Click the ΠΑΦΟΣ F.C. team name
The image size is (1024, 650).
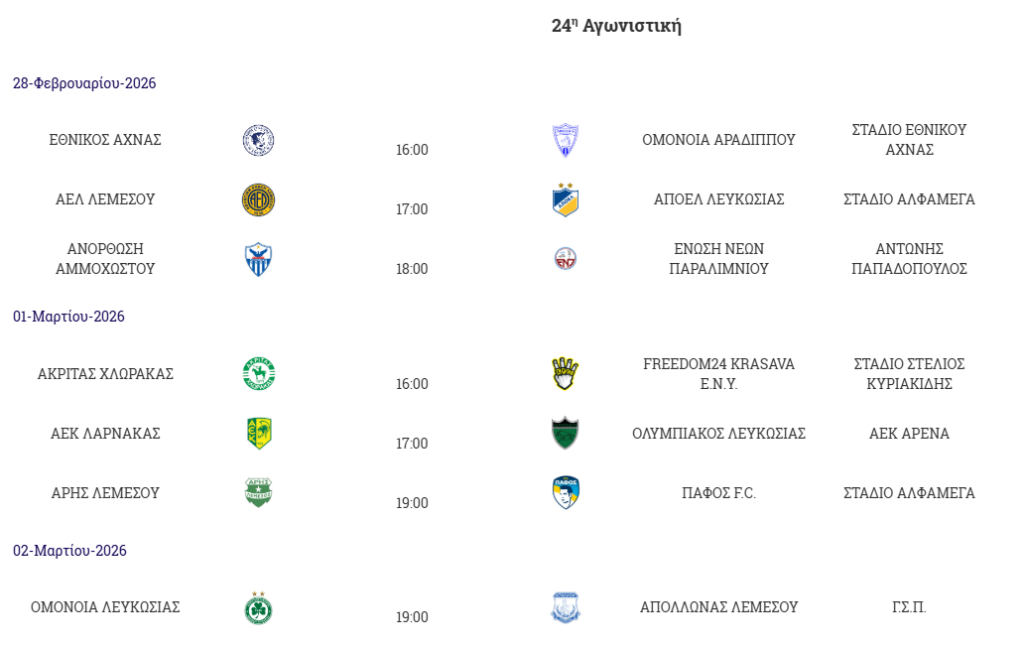pyautogui.click(x=719, y=493)
